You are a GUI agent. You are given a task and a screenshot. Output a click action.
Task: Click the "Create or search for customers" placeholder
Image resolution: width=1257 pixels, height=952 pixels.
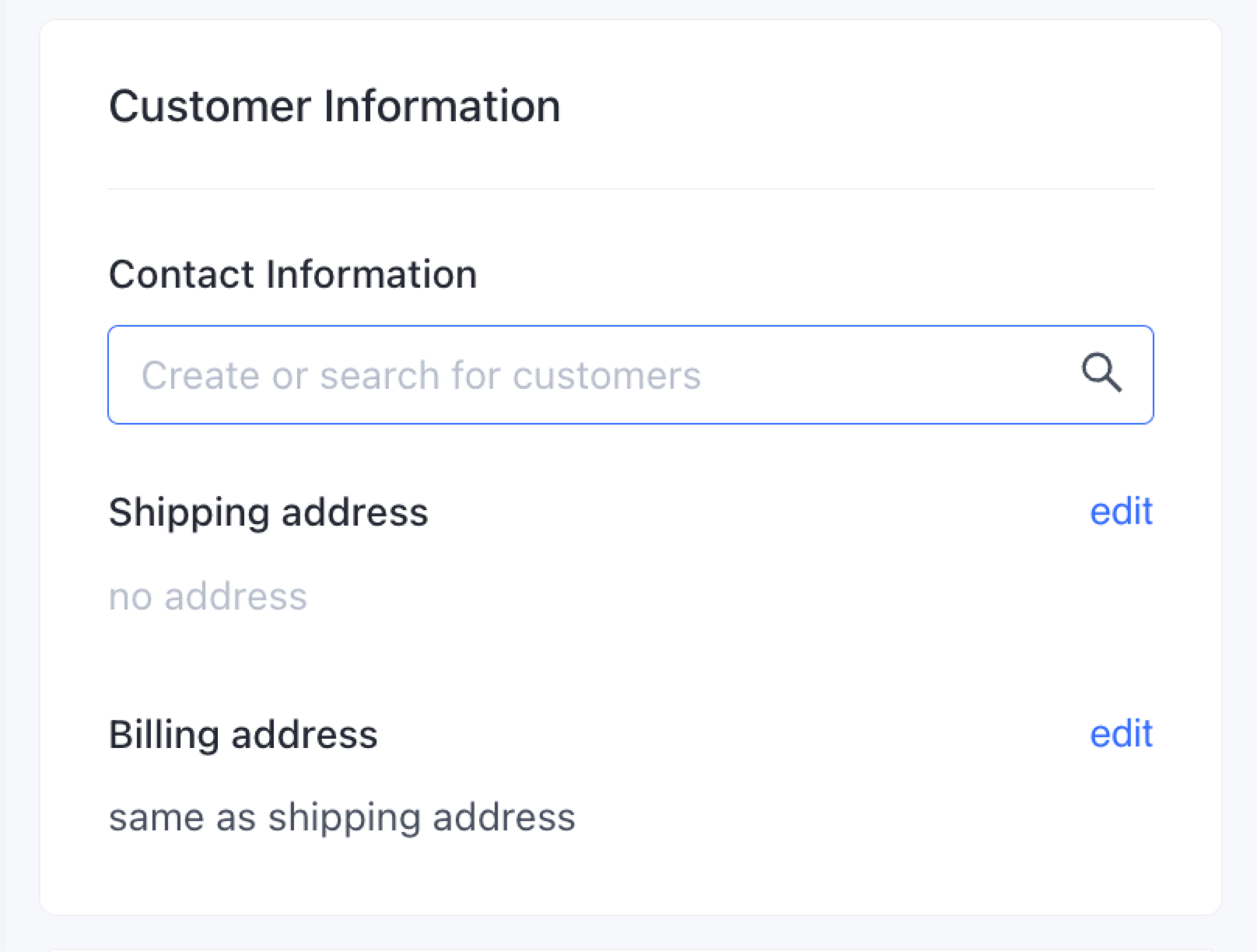tap(420, 375)
